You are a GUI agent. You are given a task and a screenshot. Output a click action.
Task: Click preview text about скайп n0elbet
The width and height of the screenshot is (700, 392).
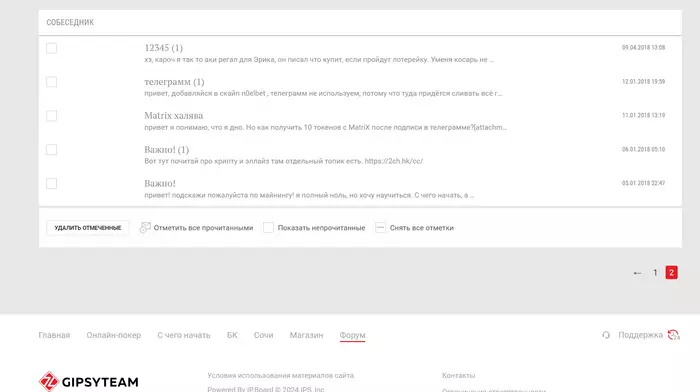(323, 93)
